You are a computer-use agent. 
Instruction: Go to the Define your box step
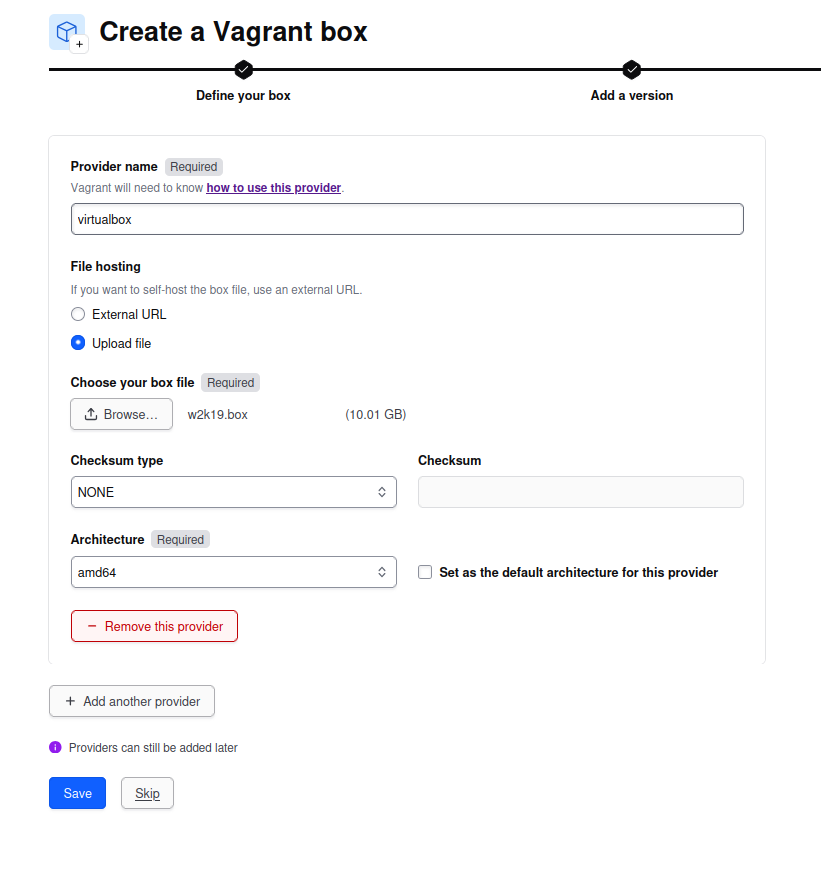pos(243,96)
